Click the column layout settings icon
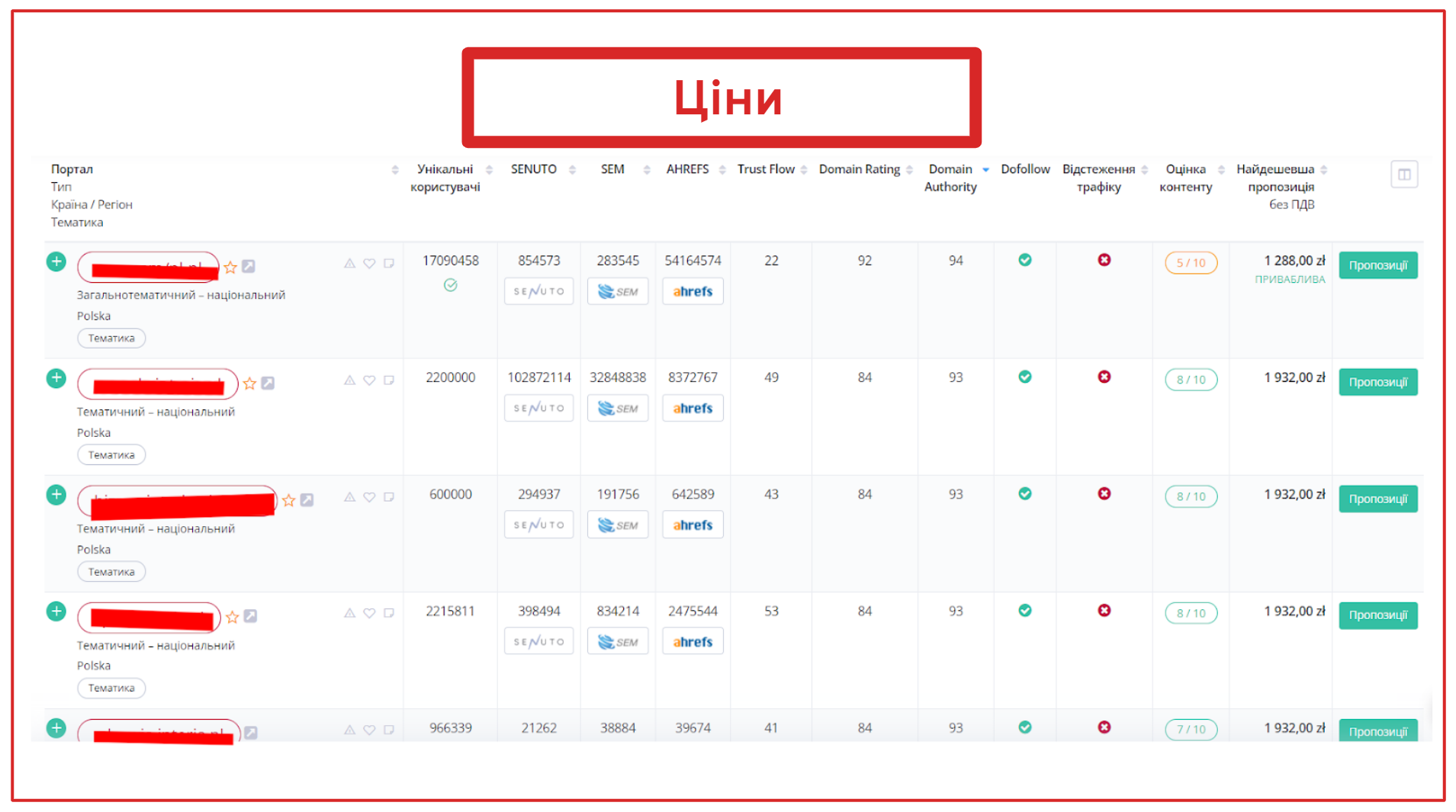The width and height of the screenshot is (1456, 812). tap(1403, 175)
